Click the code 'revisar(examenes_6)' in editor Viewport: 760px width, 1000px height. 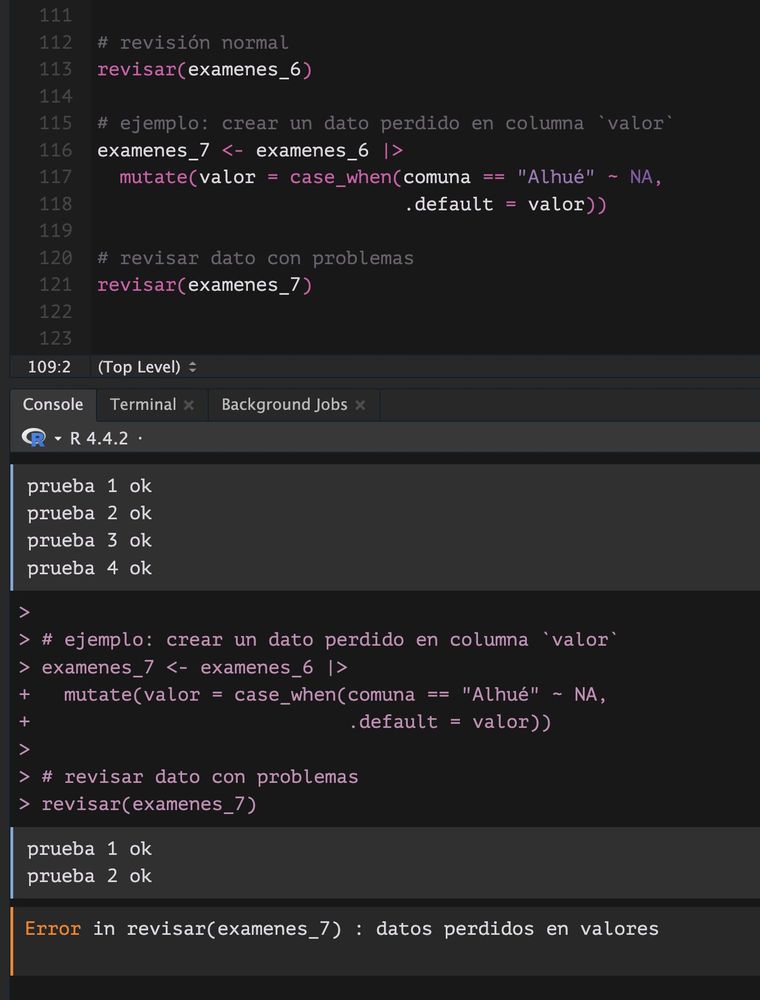205,69
